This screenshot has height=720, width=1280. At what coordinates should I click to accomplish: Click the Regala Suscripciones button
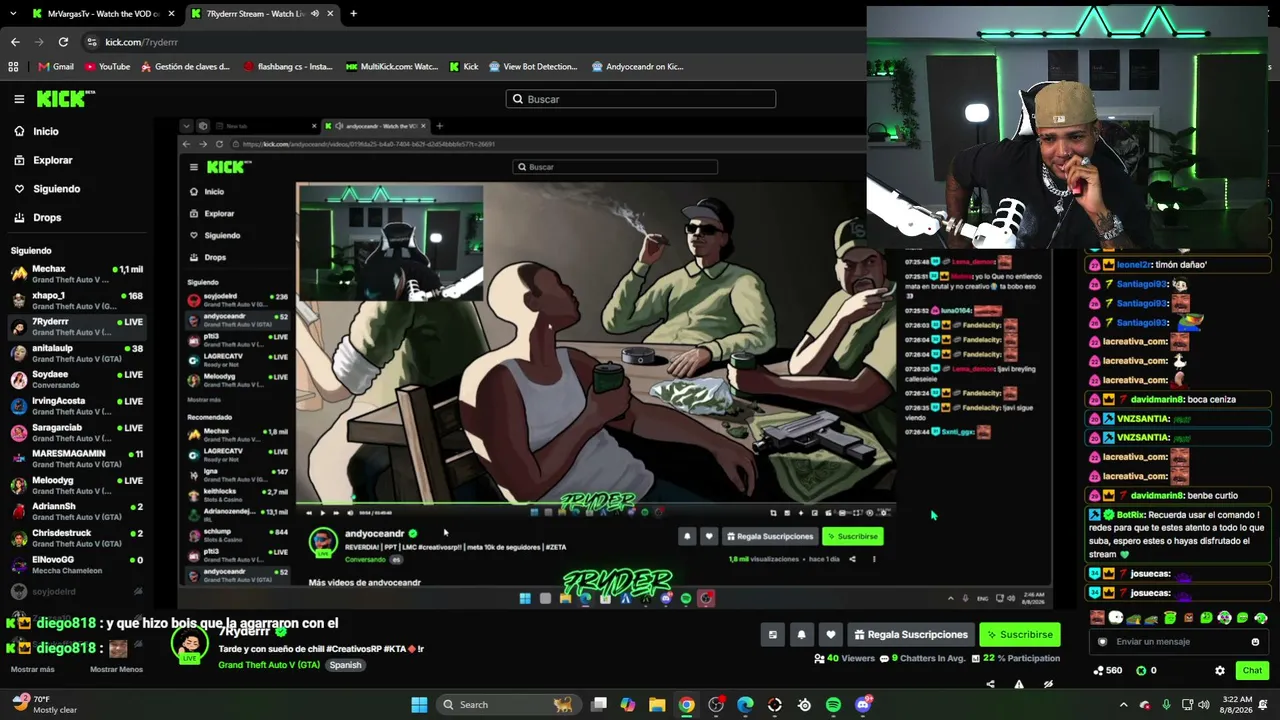910,635
